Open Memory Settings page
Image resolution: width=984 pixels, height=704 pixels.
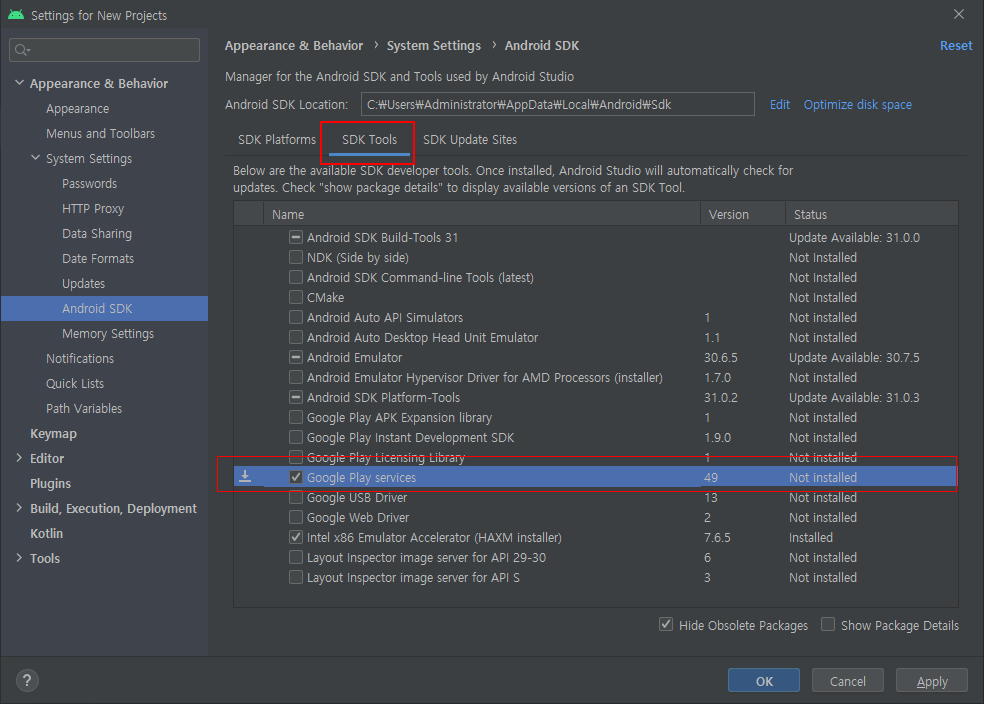click(108, 334)
